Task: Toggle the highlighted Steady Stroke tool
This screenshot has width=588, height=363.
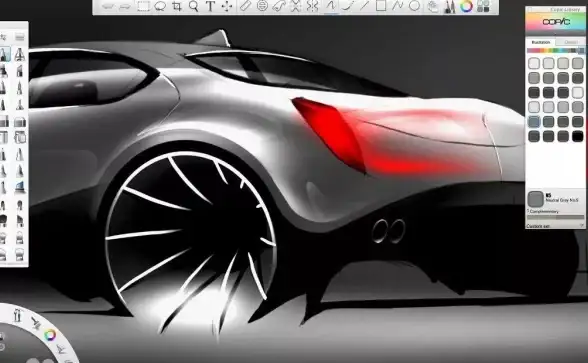Action: 331,6
